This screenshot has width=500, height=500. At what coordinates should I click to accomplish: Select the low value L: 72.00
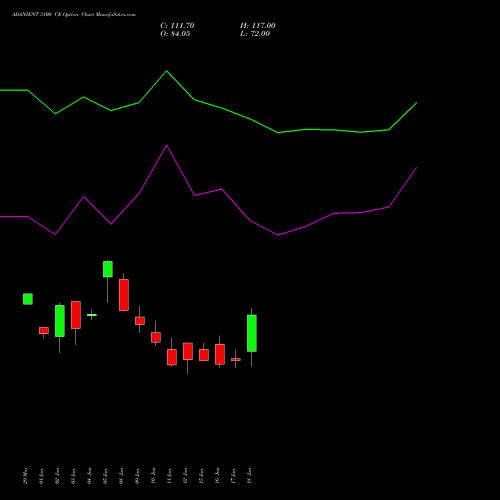pyautogui.click(x=255, y=34)
